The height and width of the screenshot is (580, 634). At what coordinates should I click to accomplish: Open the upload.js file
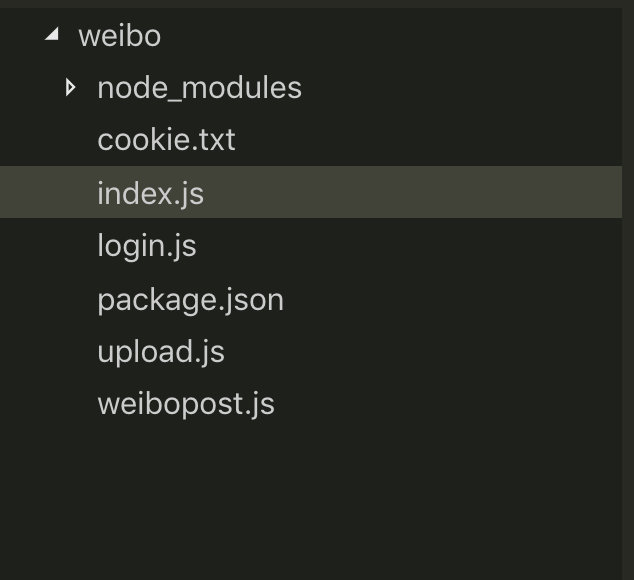[160, 352]
